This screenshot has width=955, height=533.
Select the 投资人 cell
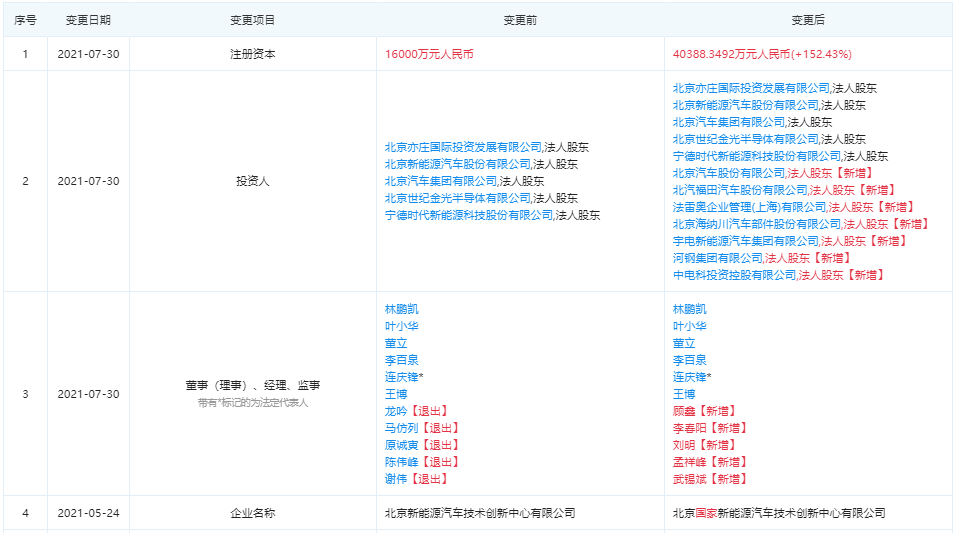[x=253, y=181]
